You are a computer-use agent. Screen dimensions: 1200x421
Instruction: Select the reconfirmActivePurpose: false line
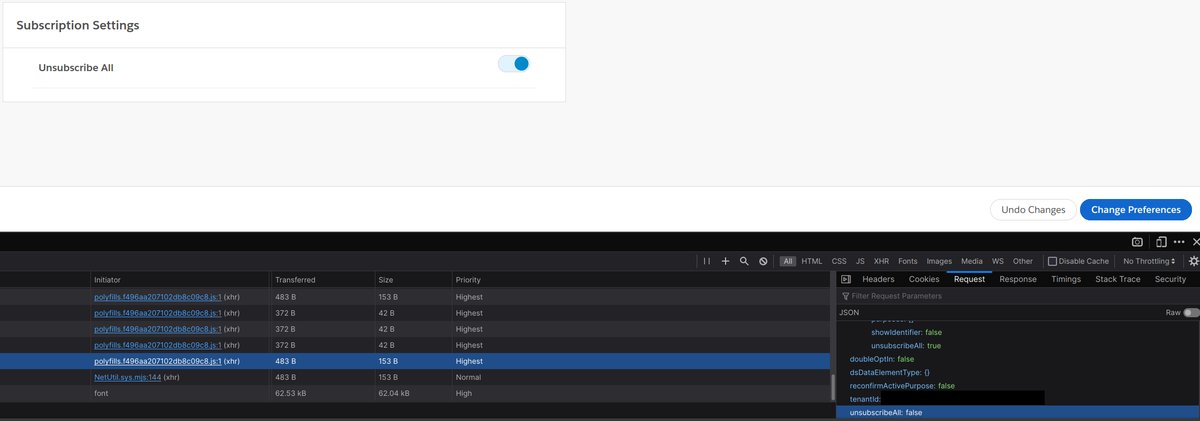coord(902,386)
